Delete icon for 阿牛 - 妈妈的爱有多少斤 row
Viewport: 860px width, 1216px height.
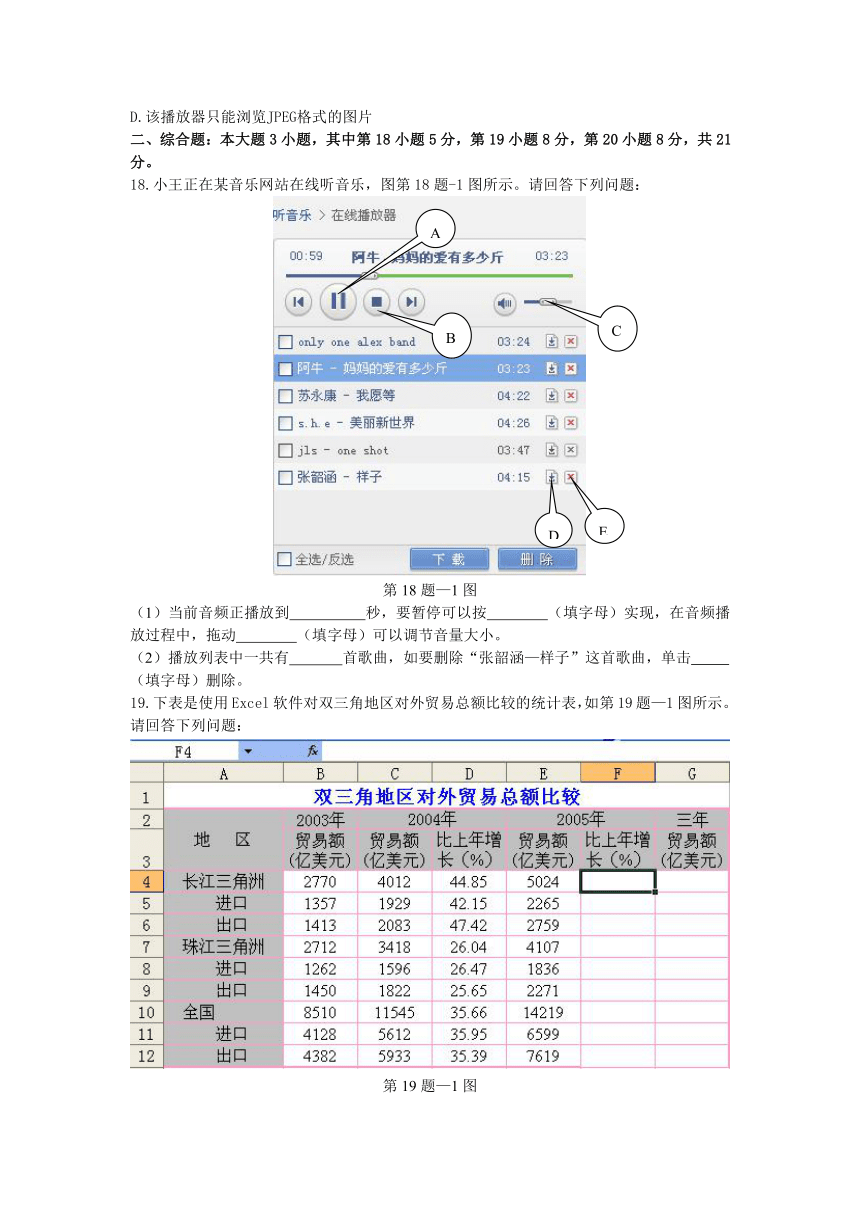[571, 369]
